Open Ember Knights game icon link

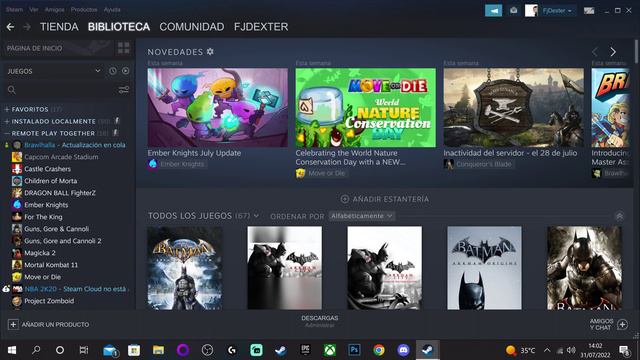pyautogui.click(x=153, y=164)
